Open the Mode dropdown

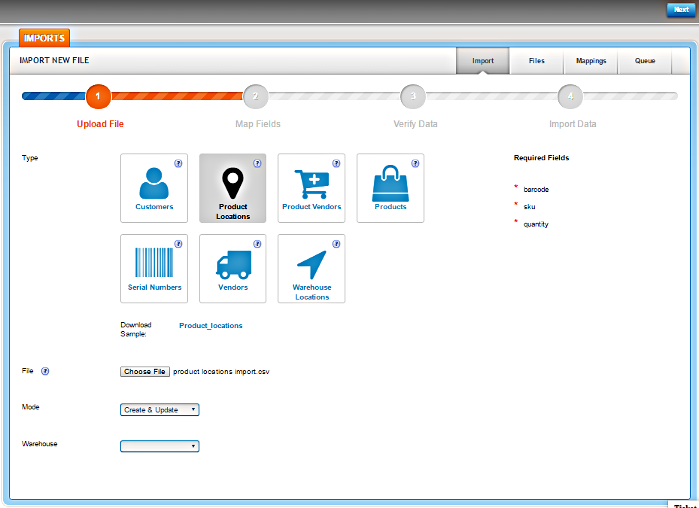coord(159,409)
